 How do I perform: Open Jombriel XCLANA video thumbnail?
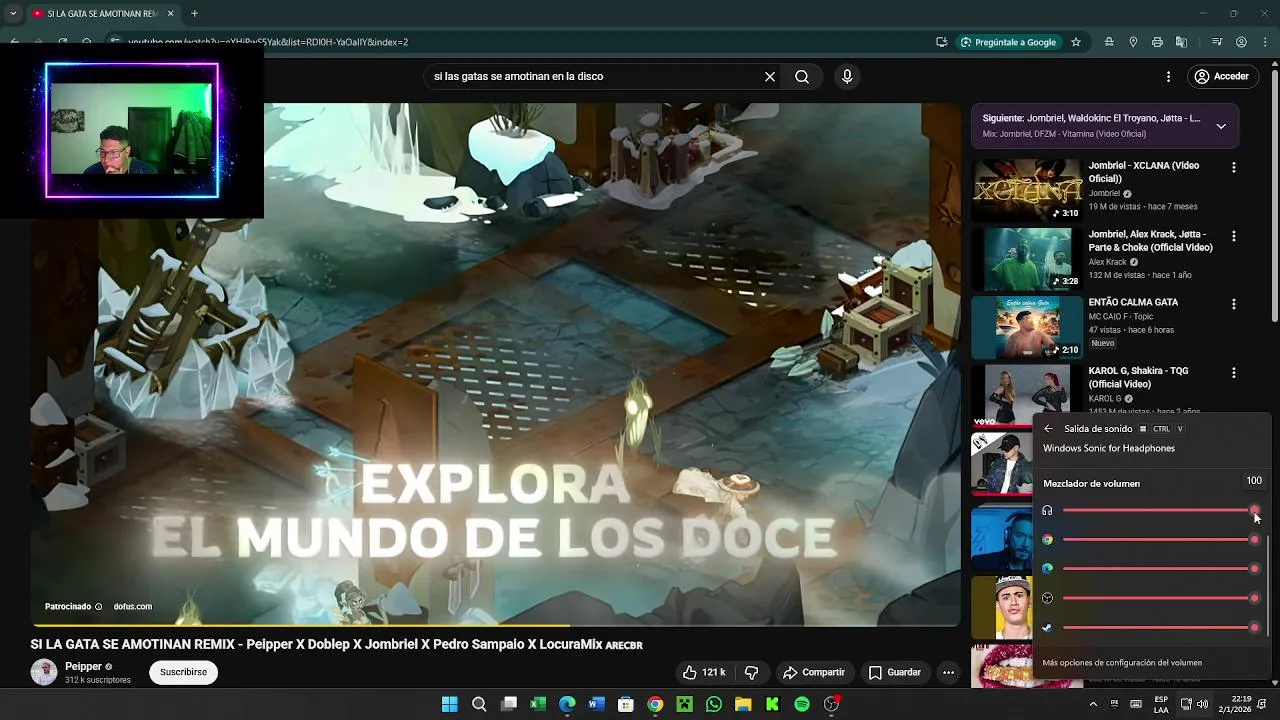coord(1027,190)
